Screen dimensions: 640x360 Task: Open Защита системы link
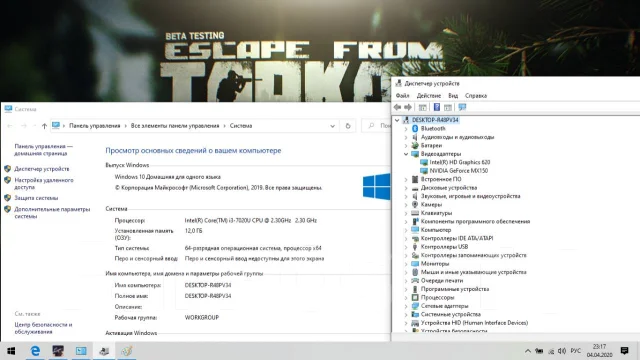click(x=36, y=198)
